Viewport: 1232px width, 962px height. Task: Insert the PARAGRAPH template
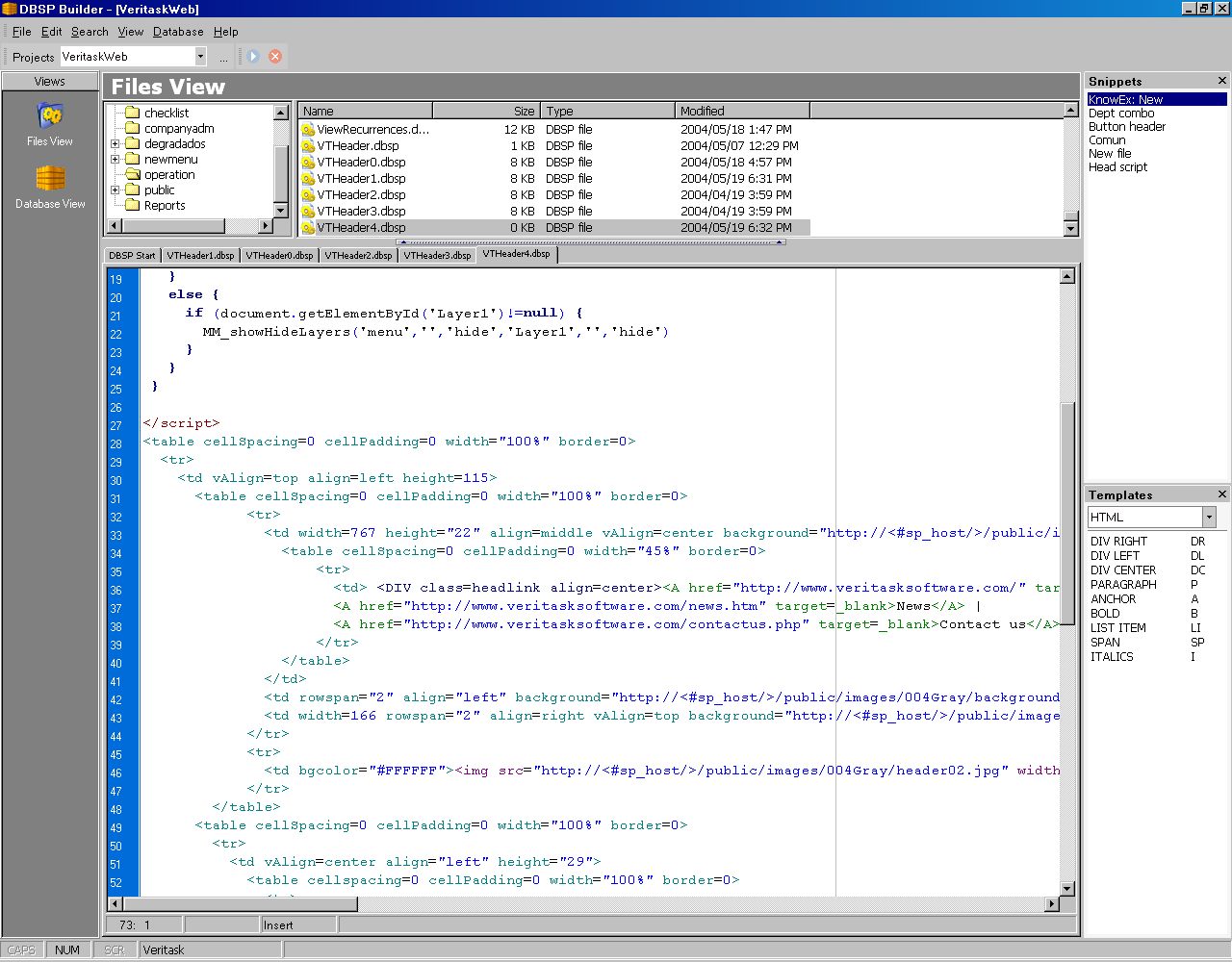pos(1123,584)
